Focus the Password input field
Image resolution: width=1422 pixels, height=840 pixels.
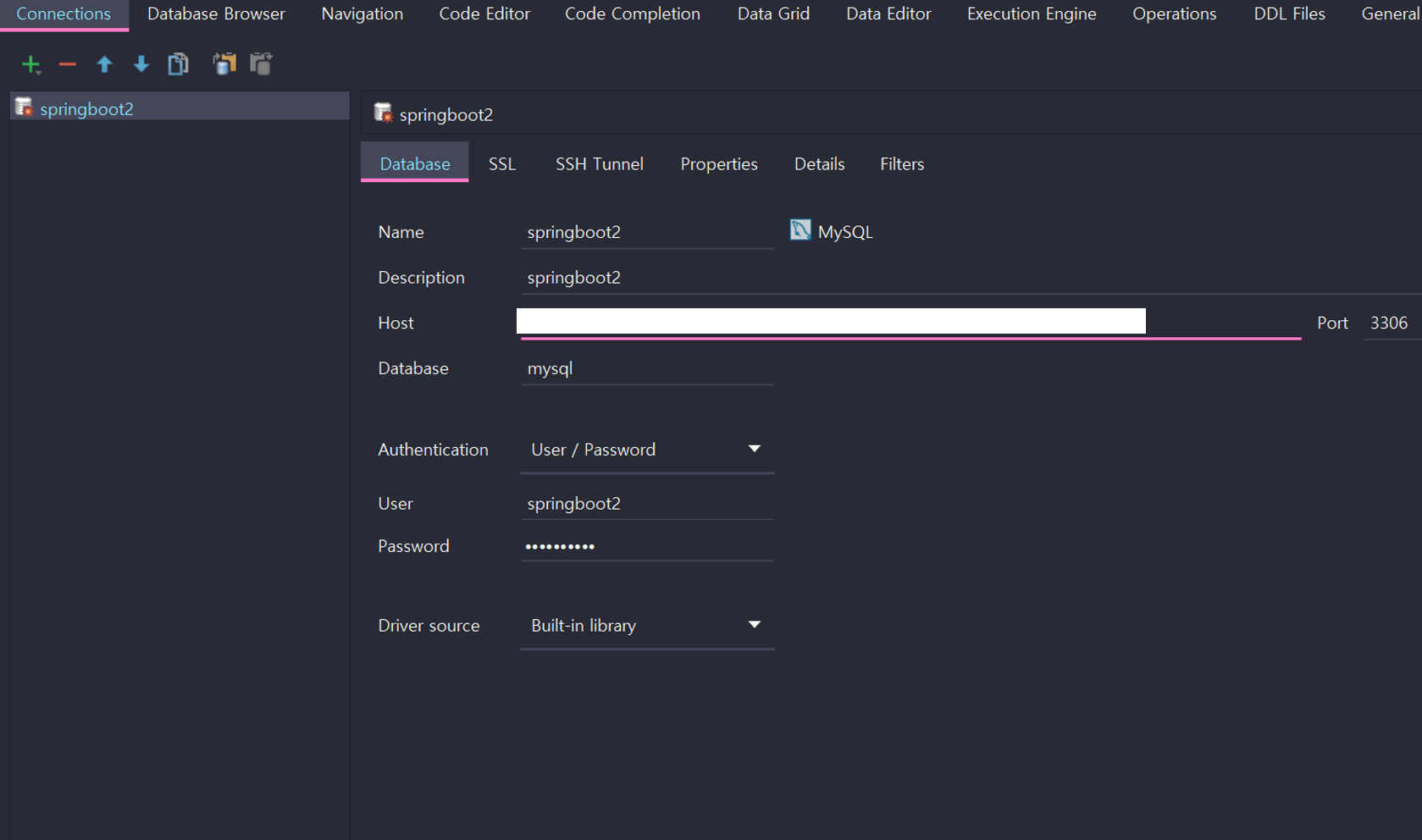647,546
